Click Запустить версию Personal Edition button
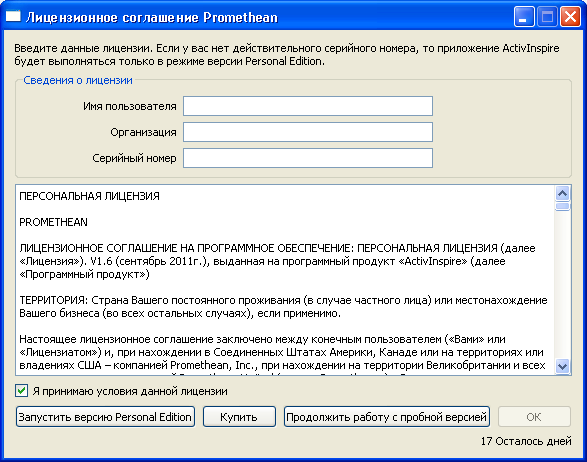 coord(105,417)
